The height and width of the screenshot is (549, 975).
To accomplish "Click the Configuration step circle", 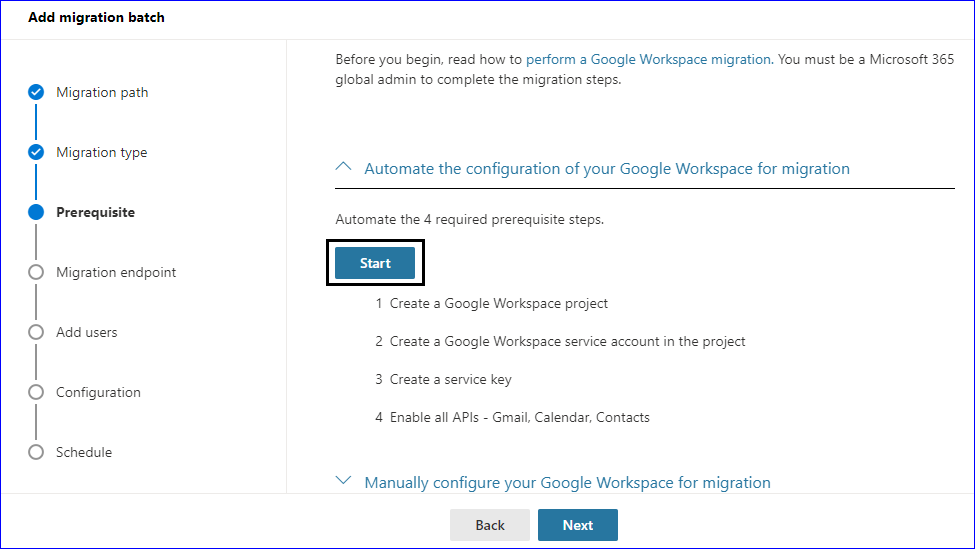I will pos(36,392).
